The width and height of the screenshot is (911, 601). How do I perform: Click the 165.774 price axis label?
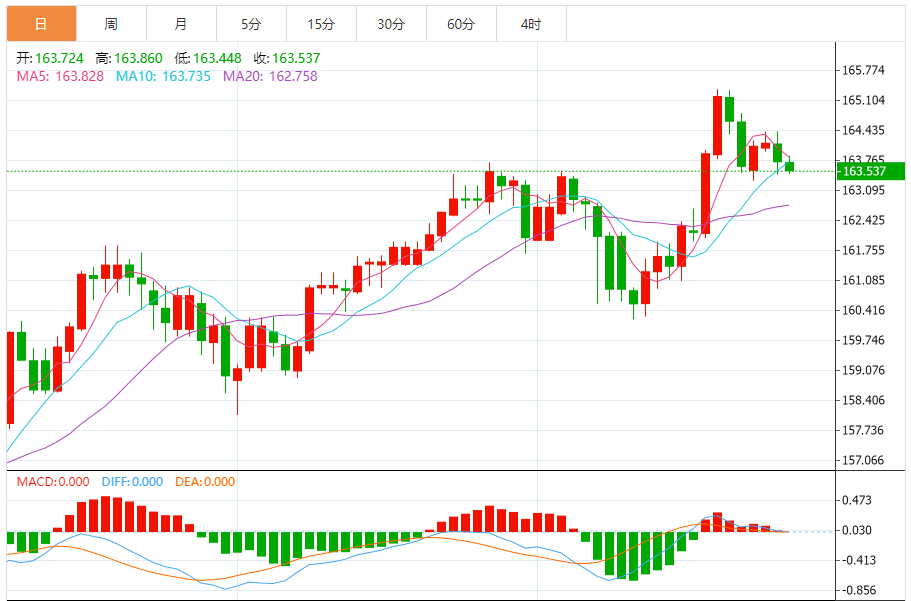point(863,70)
